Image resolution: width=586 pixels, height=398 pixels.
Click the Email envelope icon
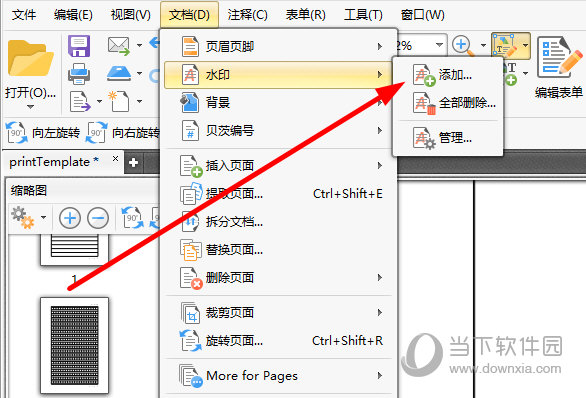pos(119,46)
